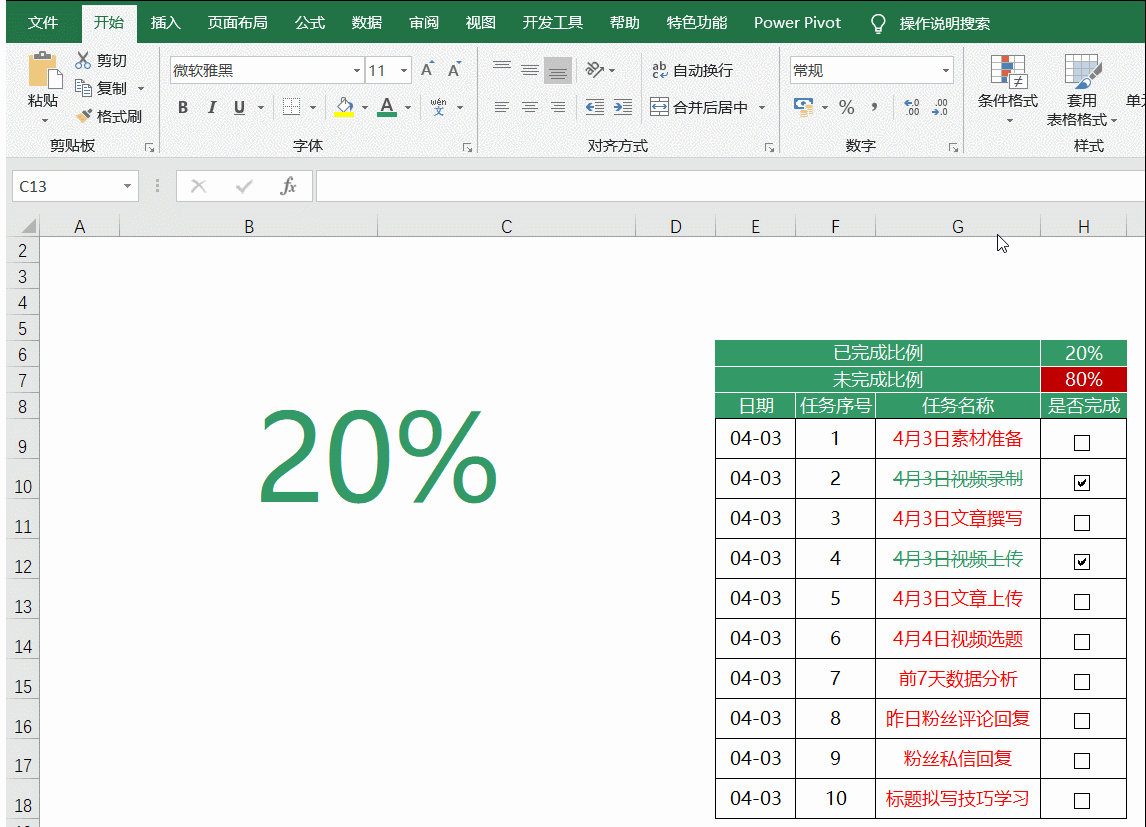Align text right
This screenshot has width=1146, height=827.
558,107
